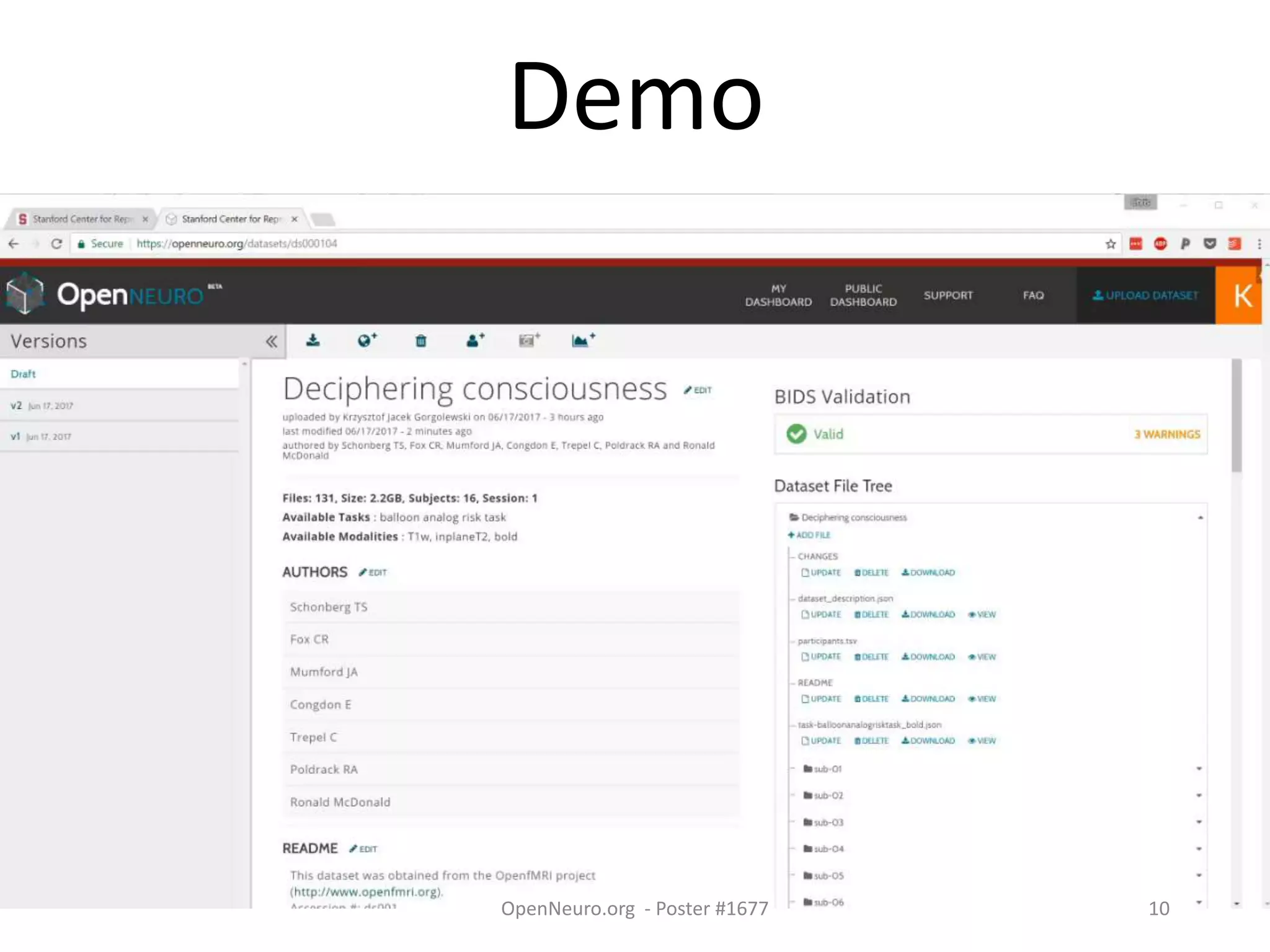Open My Dashboard menu item

click(x=778, y=295)
